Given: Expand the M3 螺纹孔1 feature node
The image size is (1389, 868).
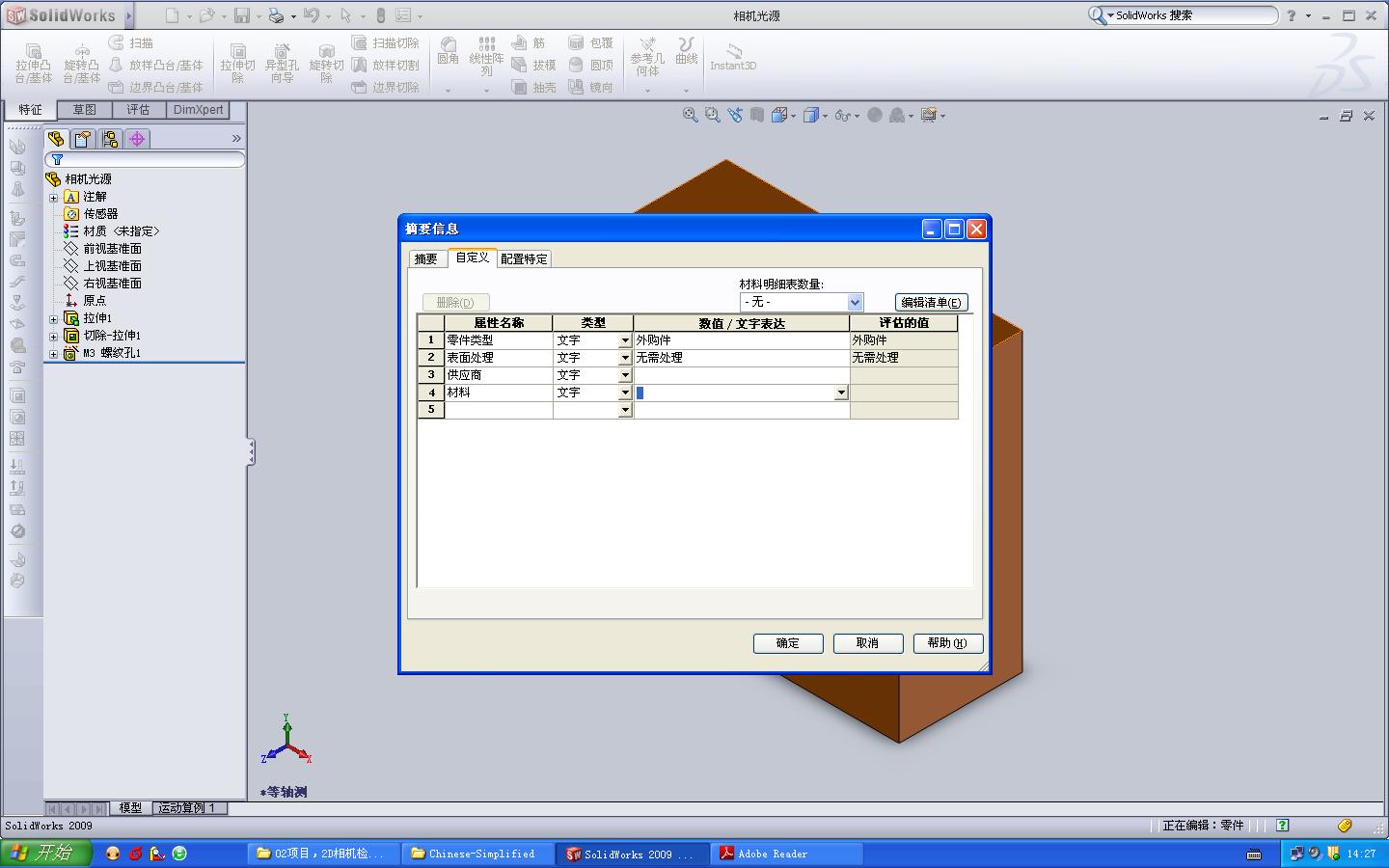Looking at the screenshot, I should pos(54,353).
